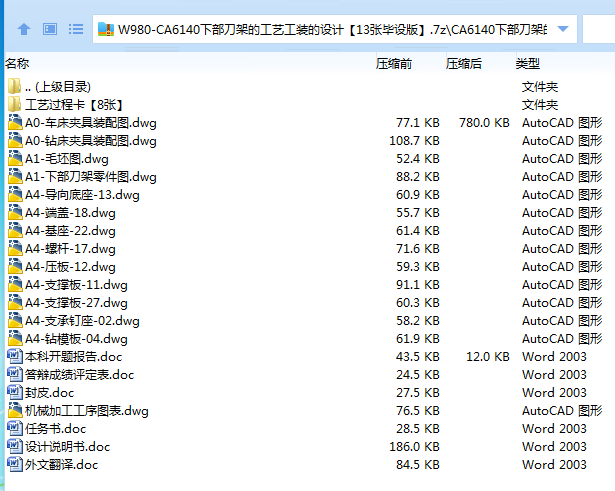The height and width of the screenshot is (491, 615).
Task: Select the A1-毛坯图.dwg file icon
Action: point(15,158)
